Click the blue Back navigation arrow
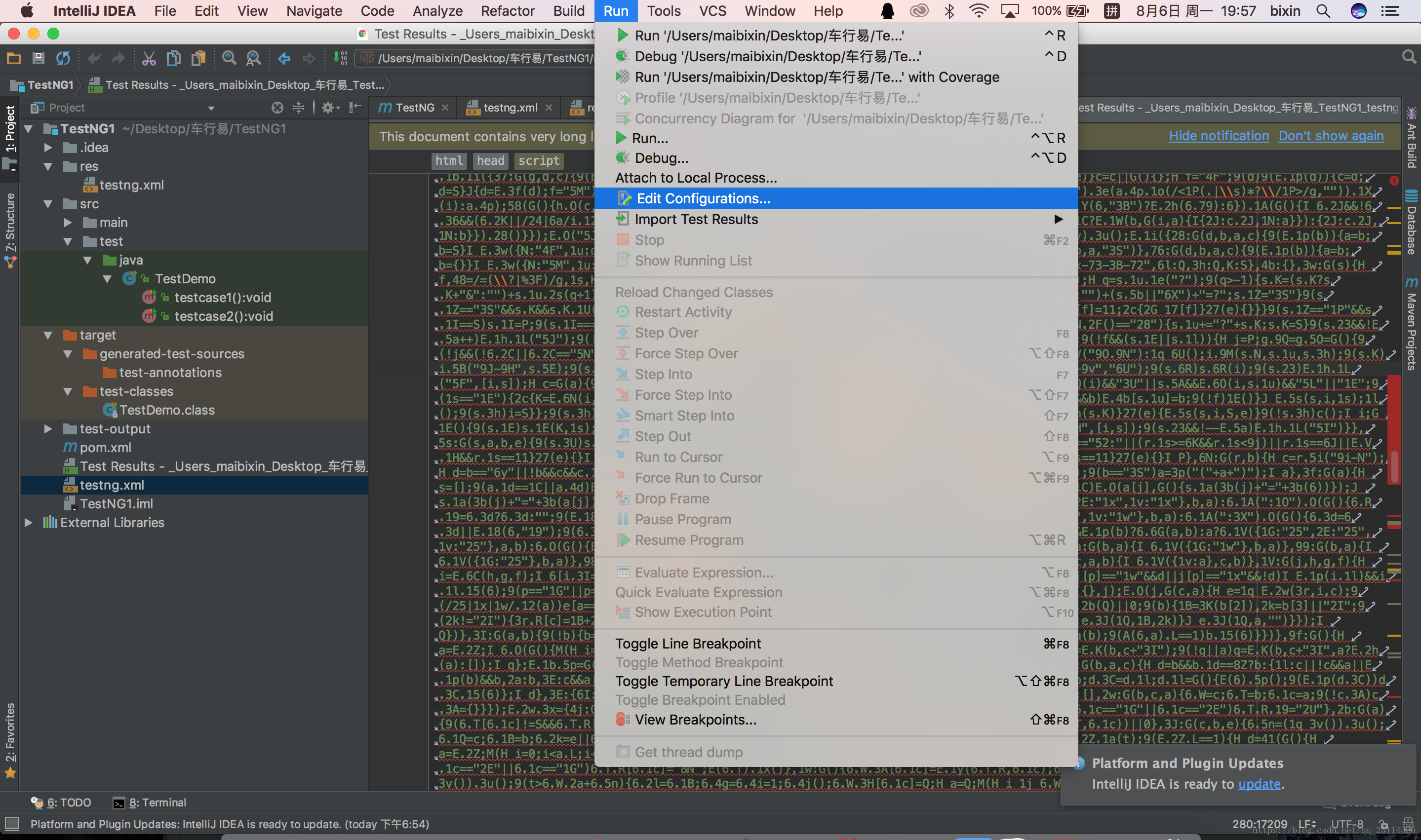Viewport: 1421px width, 840px height. [x=284, y=58]
